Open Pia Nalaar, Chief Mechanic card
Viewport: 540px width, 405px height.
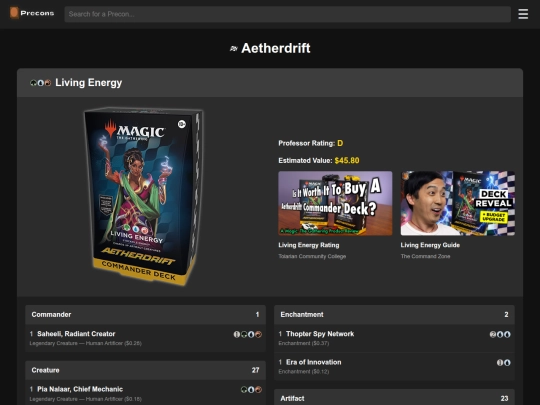pos(80,389)
